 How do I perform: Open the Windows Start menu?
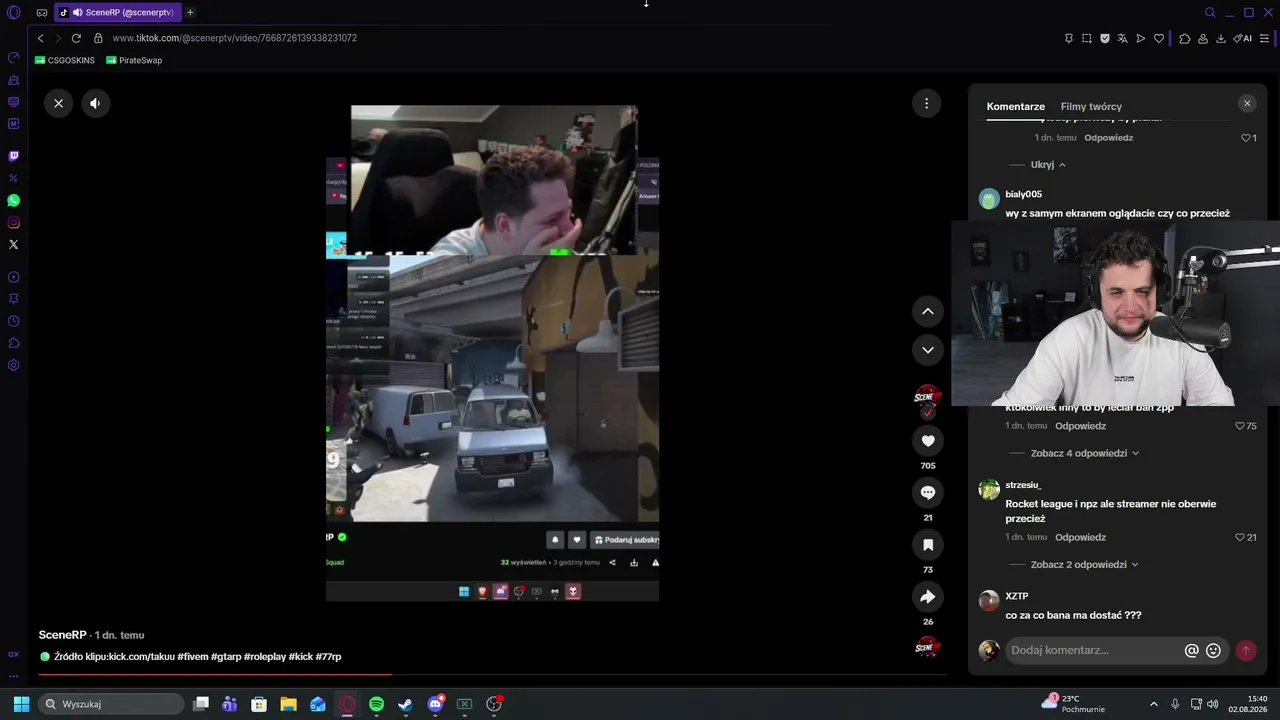point(21,704)
